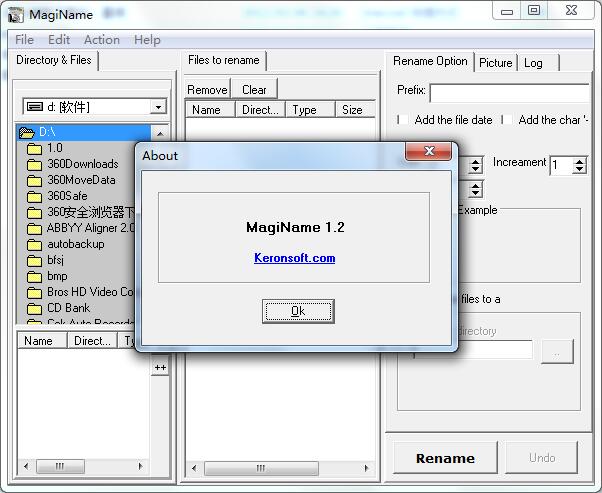Click the upper spinner beside Increament label

coord(475,165)
